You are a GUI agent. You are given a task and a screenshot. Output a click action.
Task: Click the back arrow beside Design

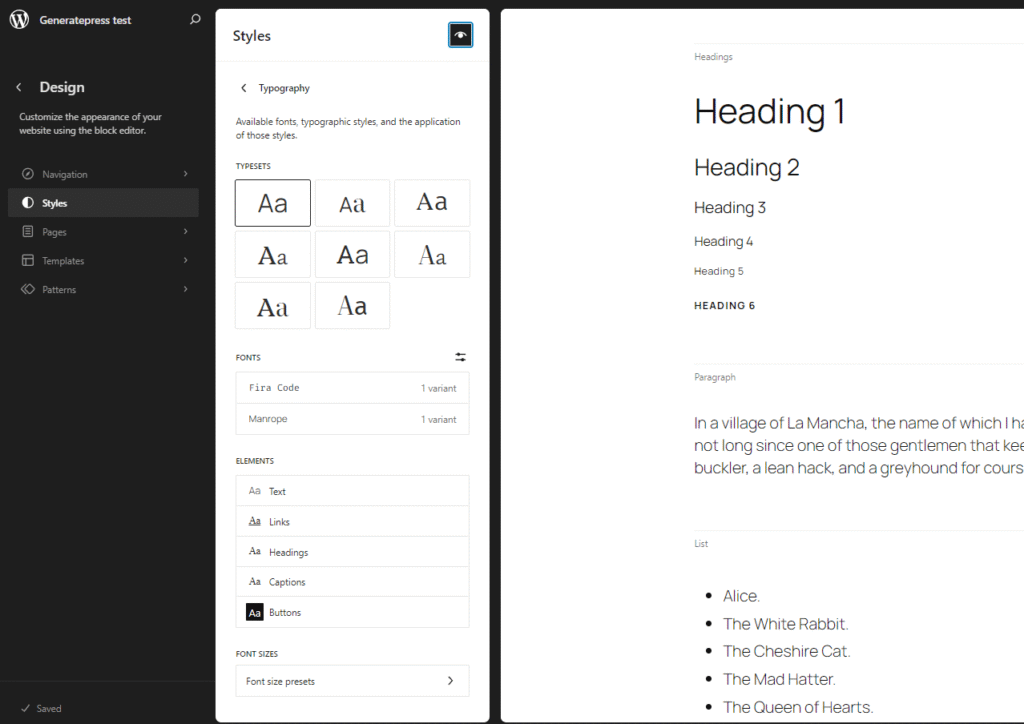(19, 88)
